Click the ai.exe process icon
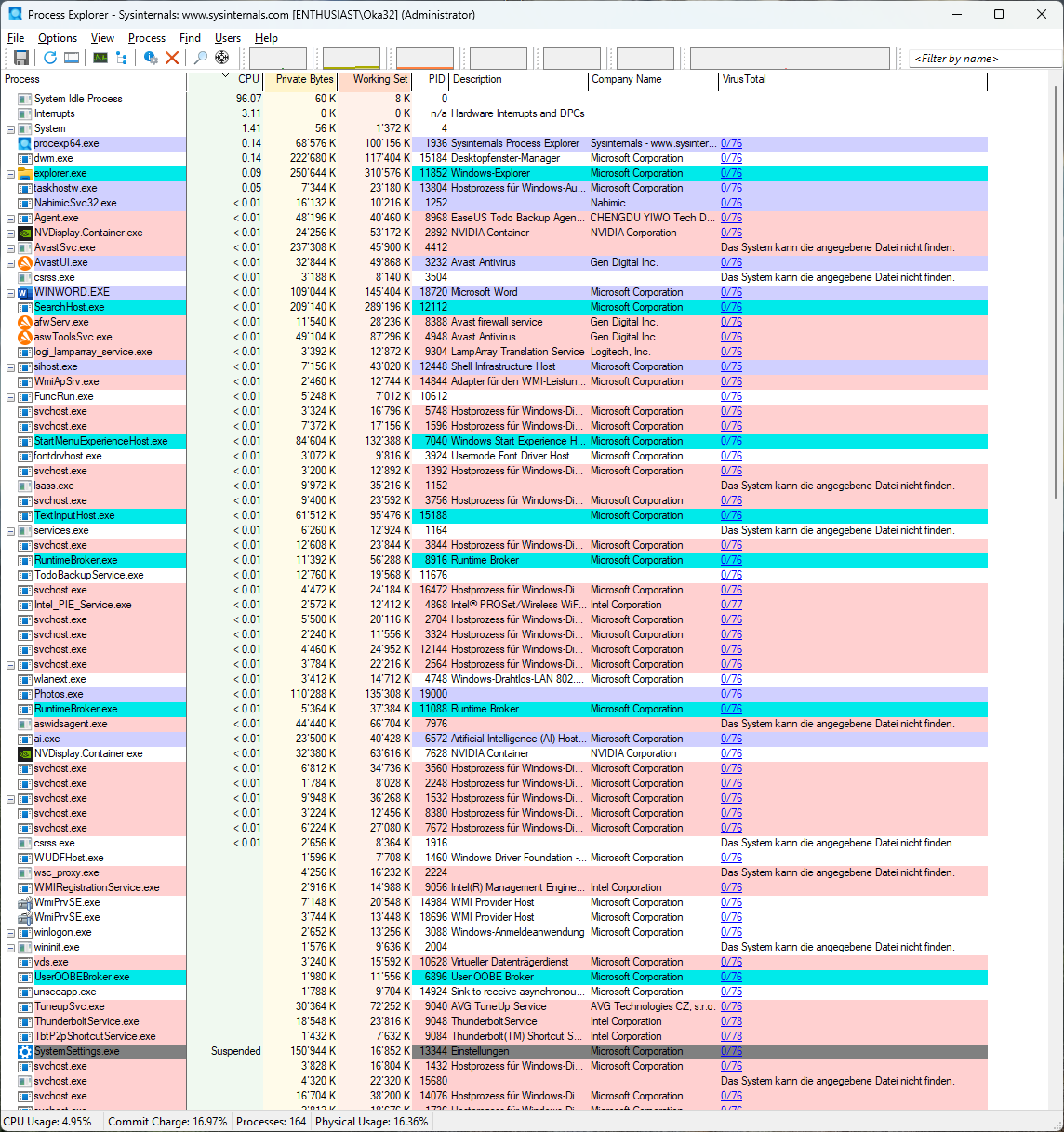The image size is (1064, 1132). tap(25, 739)
